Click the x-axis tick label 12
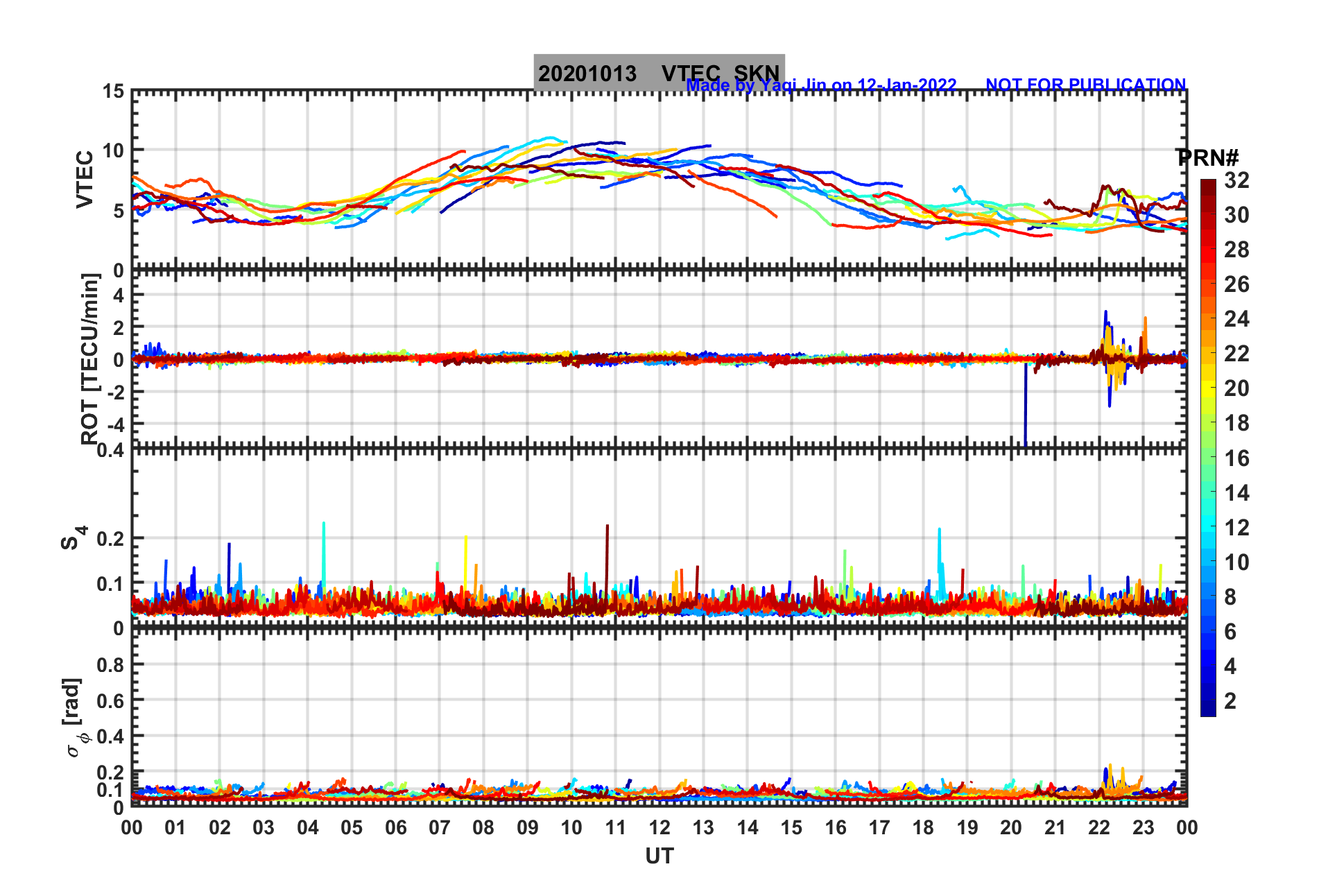The image size is (1319, 896). [x=659, y=827]
